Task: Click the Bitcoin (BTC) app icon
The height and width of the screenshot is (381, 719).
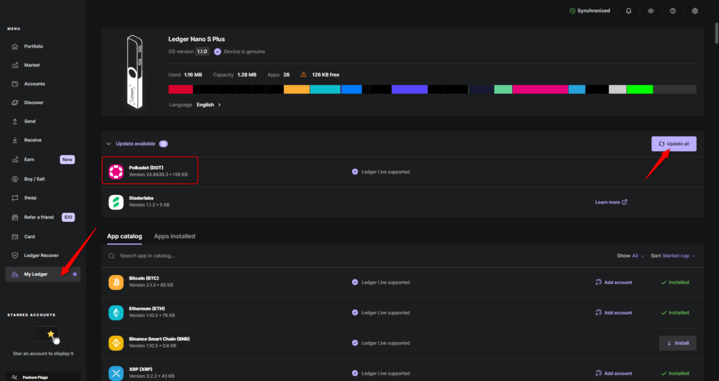Action: pos(116,282)
